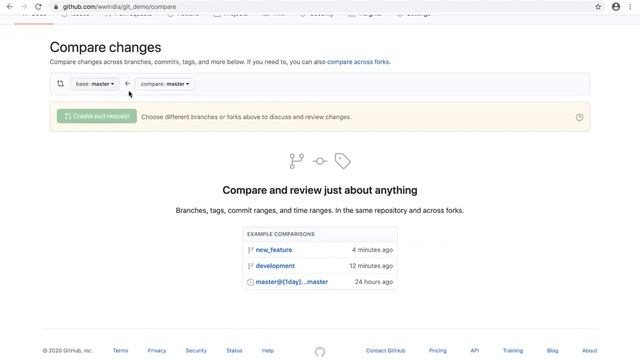Reload the page with refresh icon
The image size is (640, 360).
pos(38,7)
